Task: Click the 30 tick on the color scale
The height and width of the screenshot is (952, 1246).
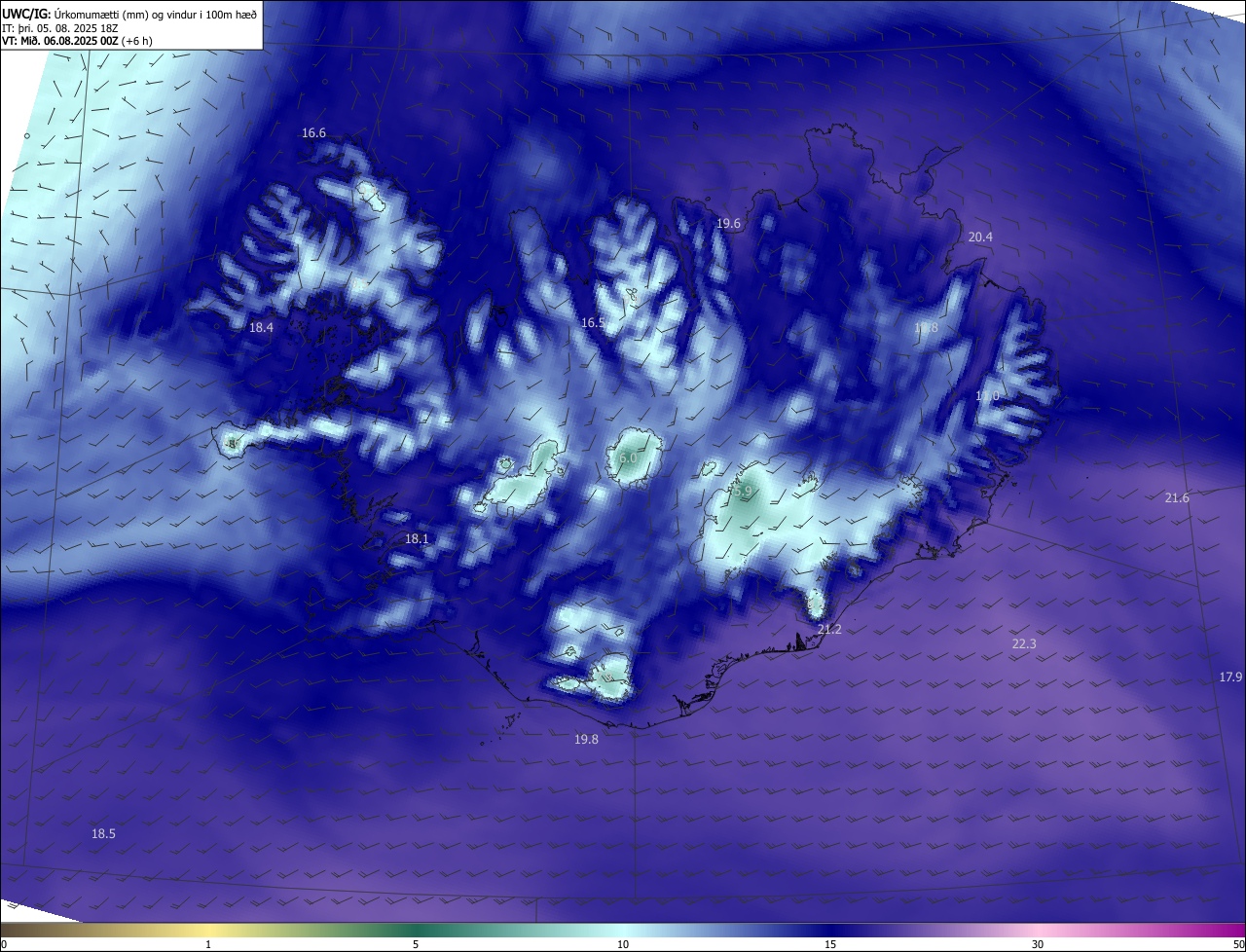Action: [1038, 944]
